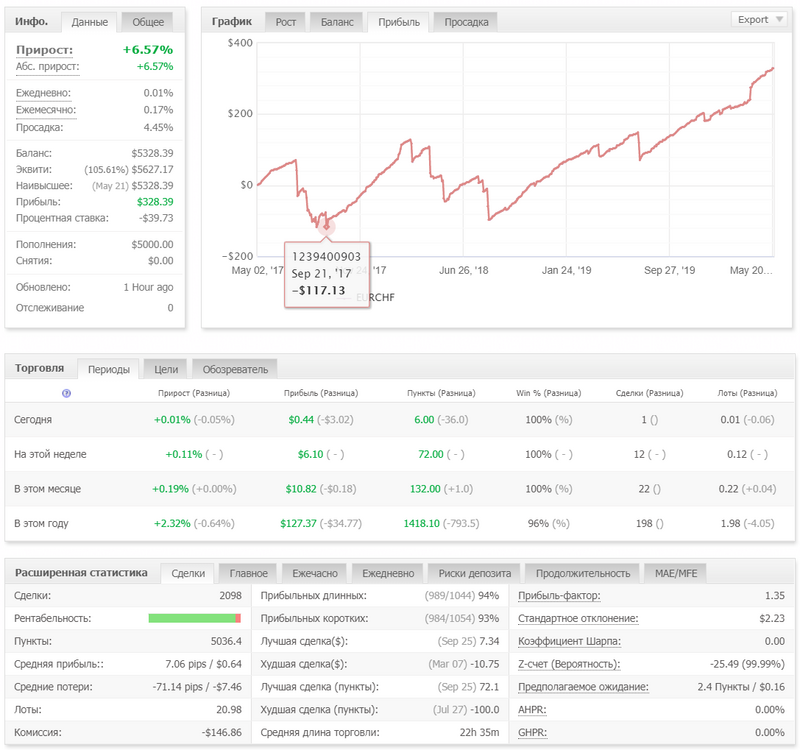The width and height of the screenshot is (800, 750).
Task: Click the $5627.17 Эквити value
Action: pyautogui.click(x=152, y=169)
